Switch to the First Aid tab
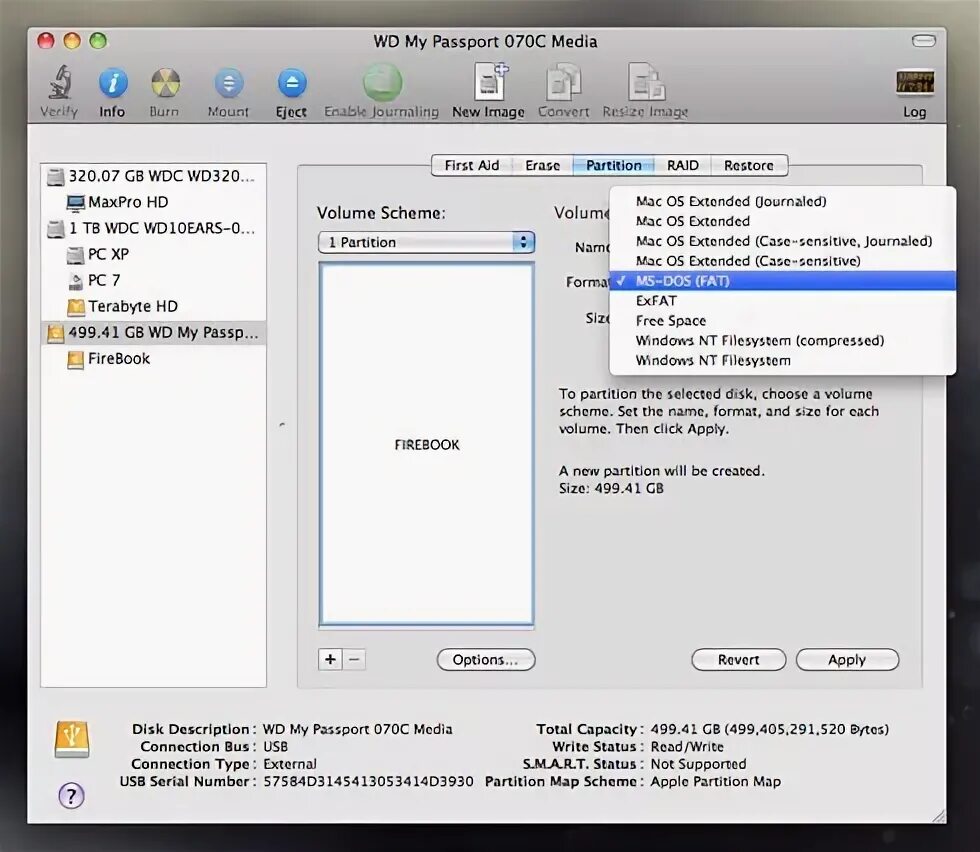The height and width of the screenshot is (852, 980). (472, 166)
